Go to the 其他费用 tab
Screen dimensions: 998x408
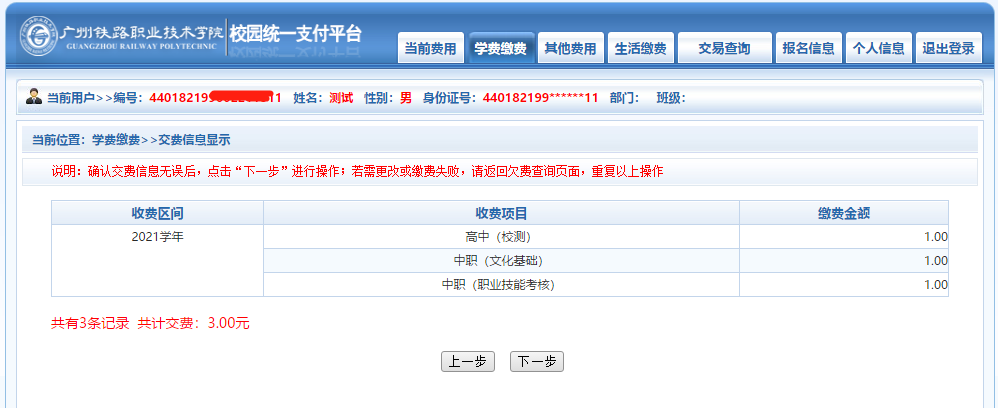coord(570,48)
